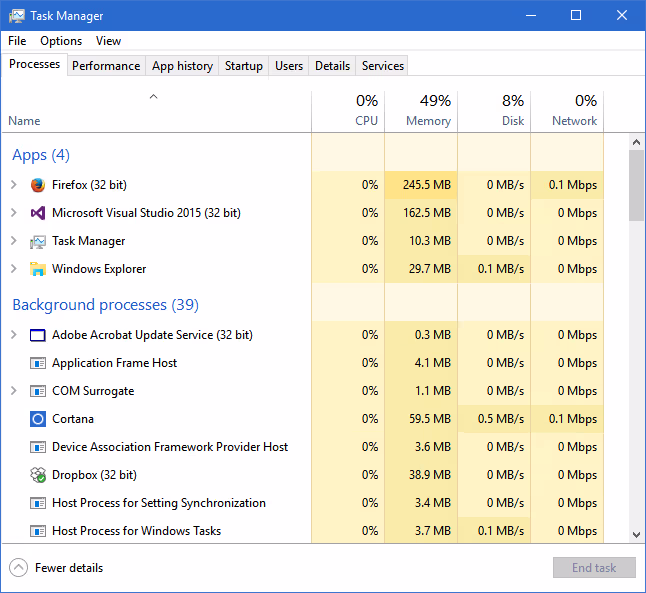Open the Options menu
The image size is (646, 593).
pos(61,41)
